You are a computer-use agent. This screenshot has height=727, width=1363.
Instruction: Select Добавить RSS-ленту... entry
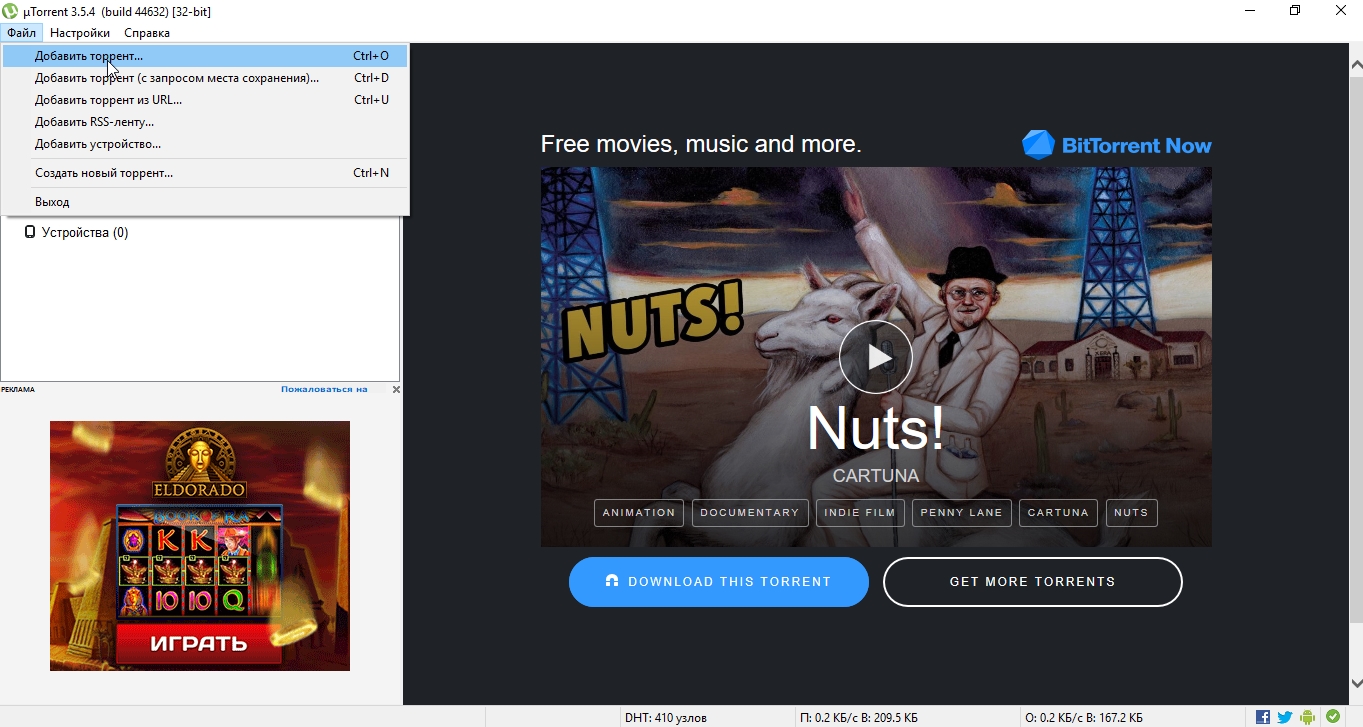pos(204,122)
